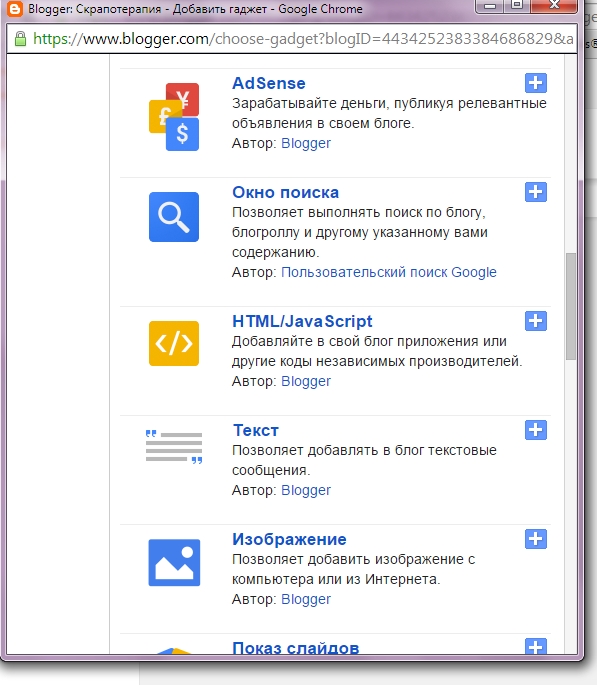The height and width of the screenshot is (685, 597).
Task: Add the HTML/JavaScript gadget with plus icon
Action: [536, 321]
